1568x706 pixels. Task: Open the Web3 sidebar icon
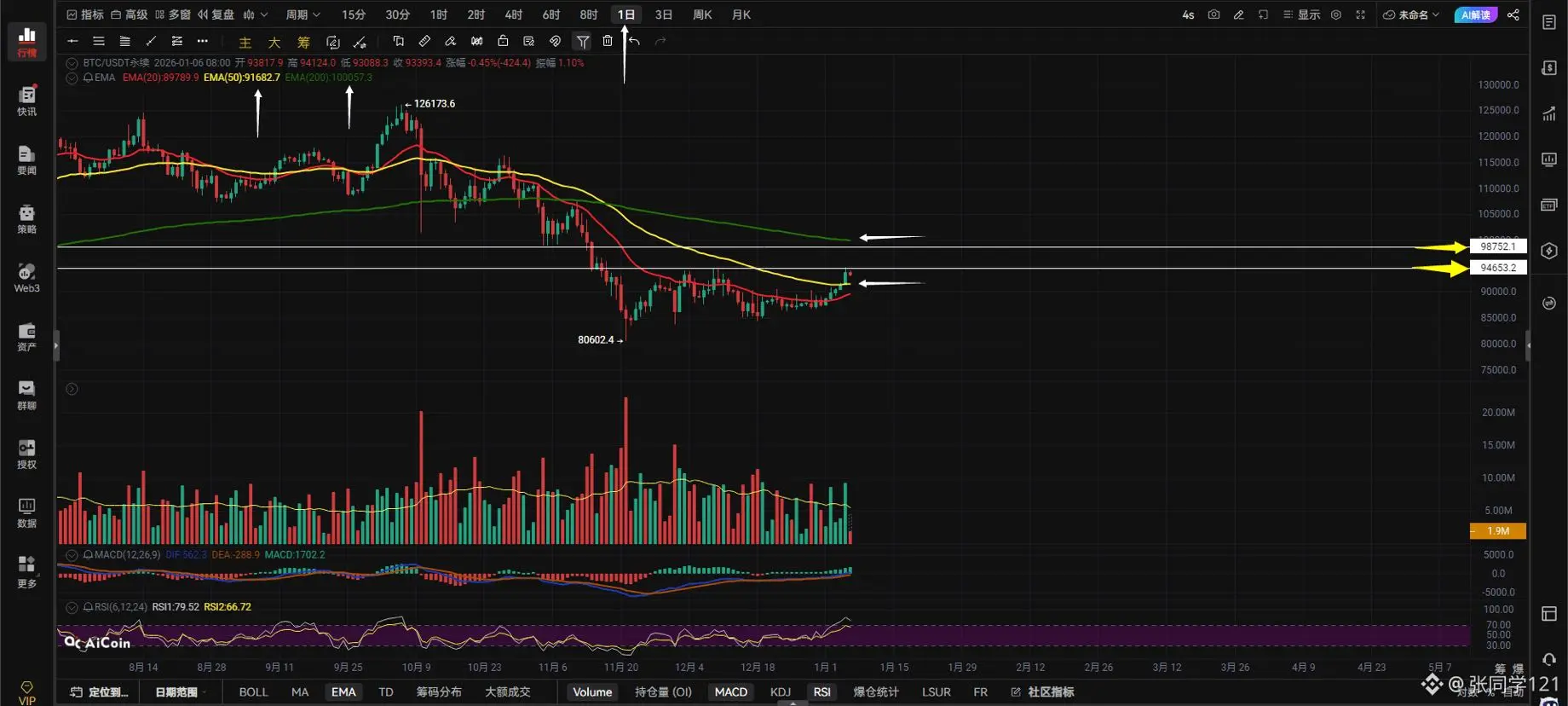(x=26, y=277)
